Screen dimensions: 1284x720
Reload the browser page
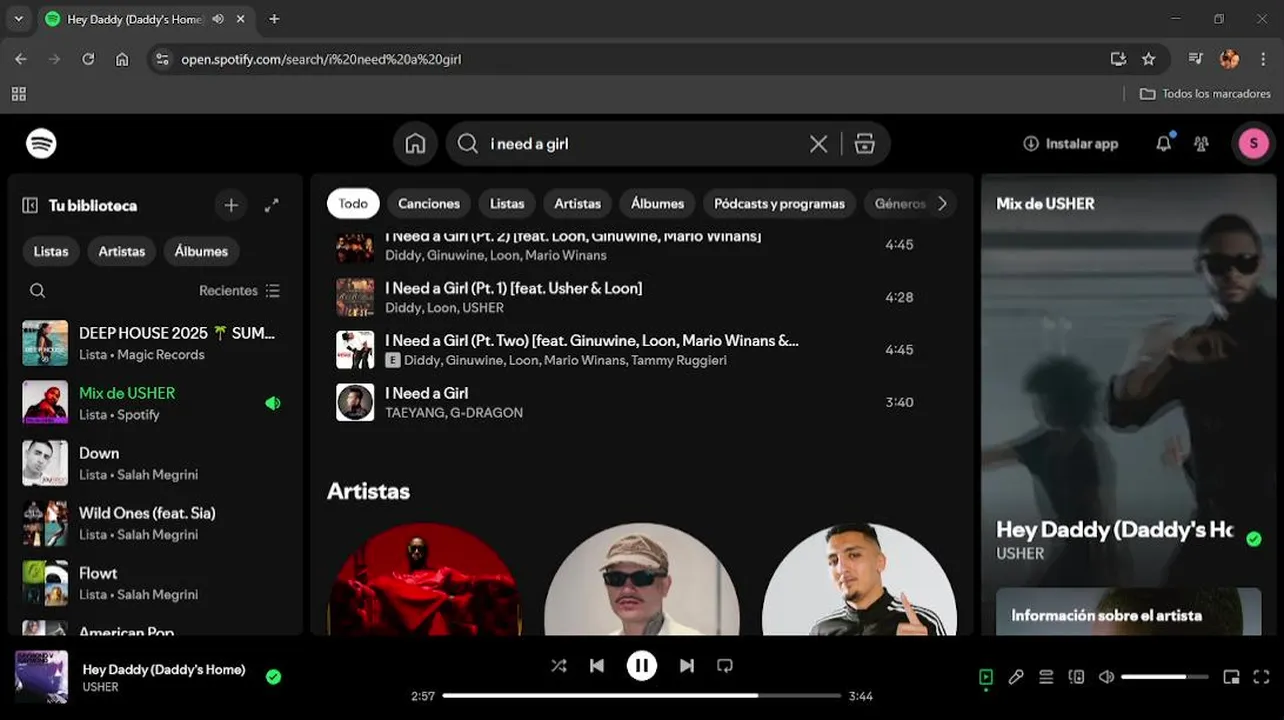pos(88,59)
